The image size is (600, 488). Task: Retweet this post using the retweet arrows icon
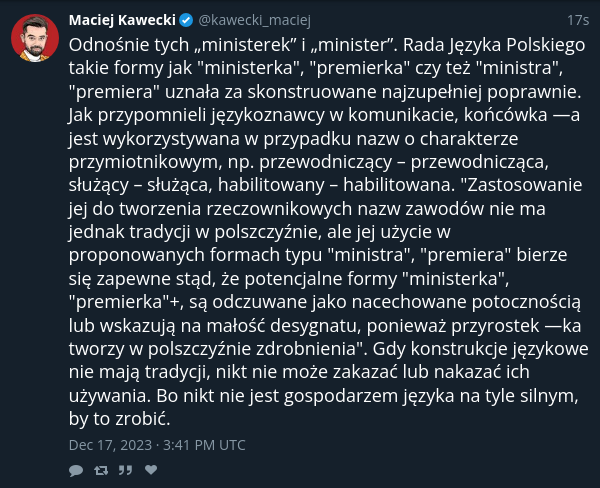(101, 470)
